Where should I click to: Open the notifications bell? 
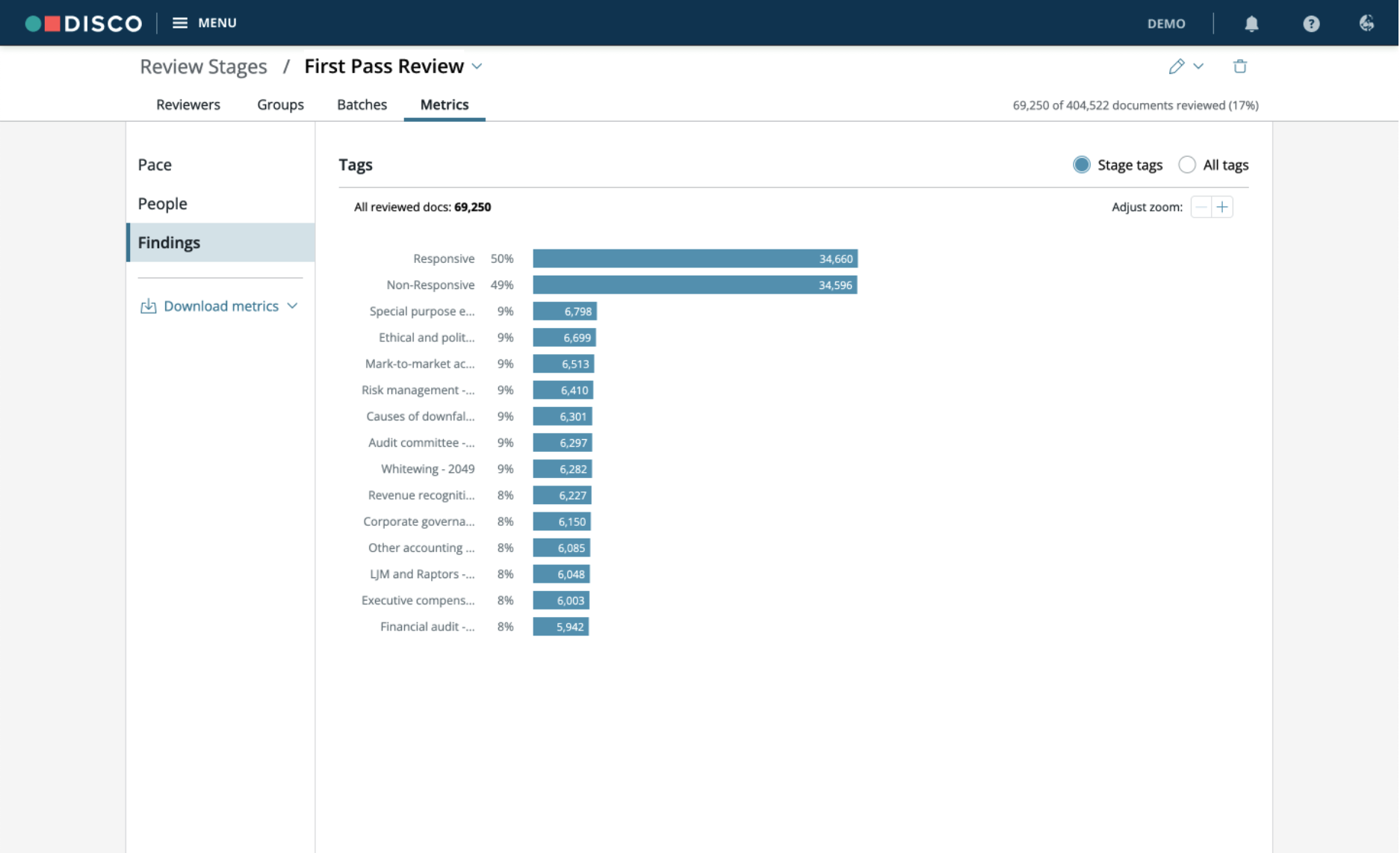coord(1251,23)
